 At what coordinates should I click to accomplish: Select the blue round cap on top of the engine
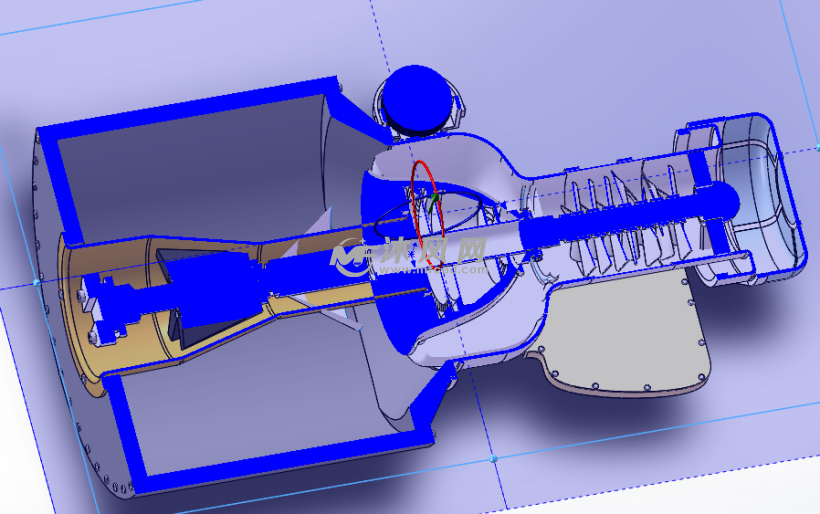[416, 97]
